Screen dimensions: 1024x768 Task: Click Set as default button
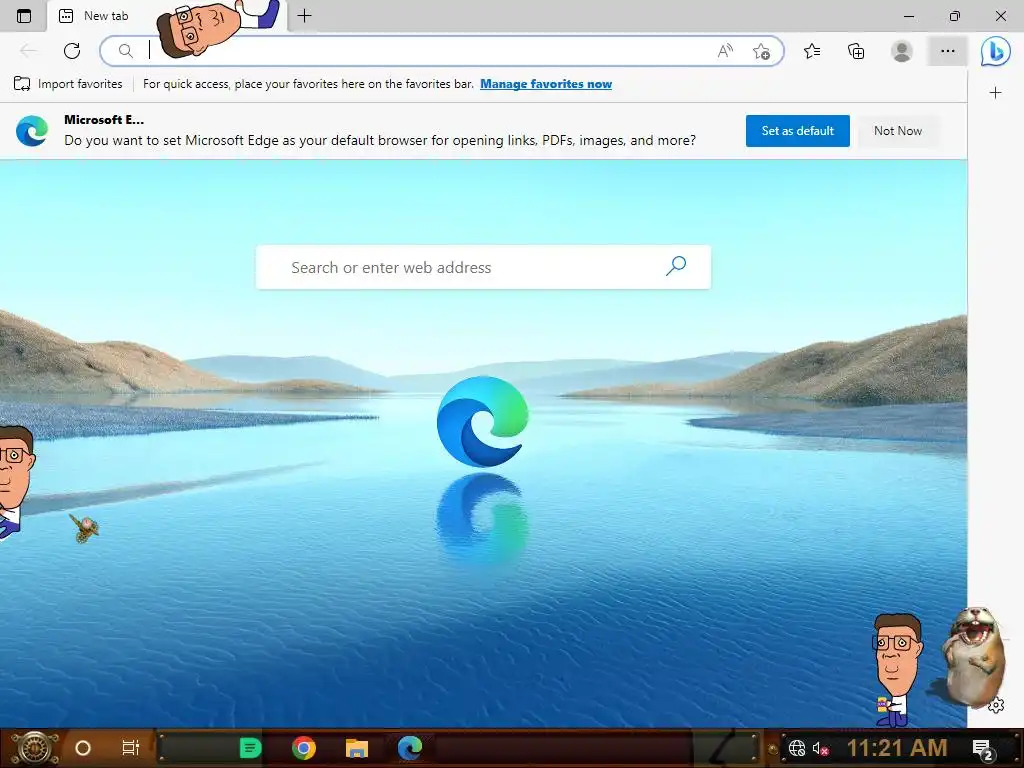click(797, 131)
